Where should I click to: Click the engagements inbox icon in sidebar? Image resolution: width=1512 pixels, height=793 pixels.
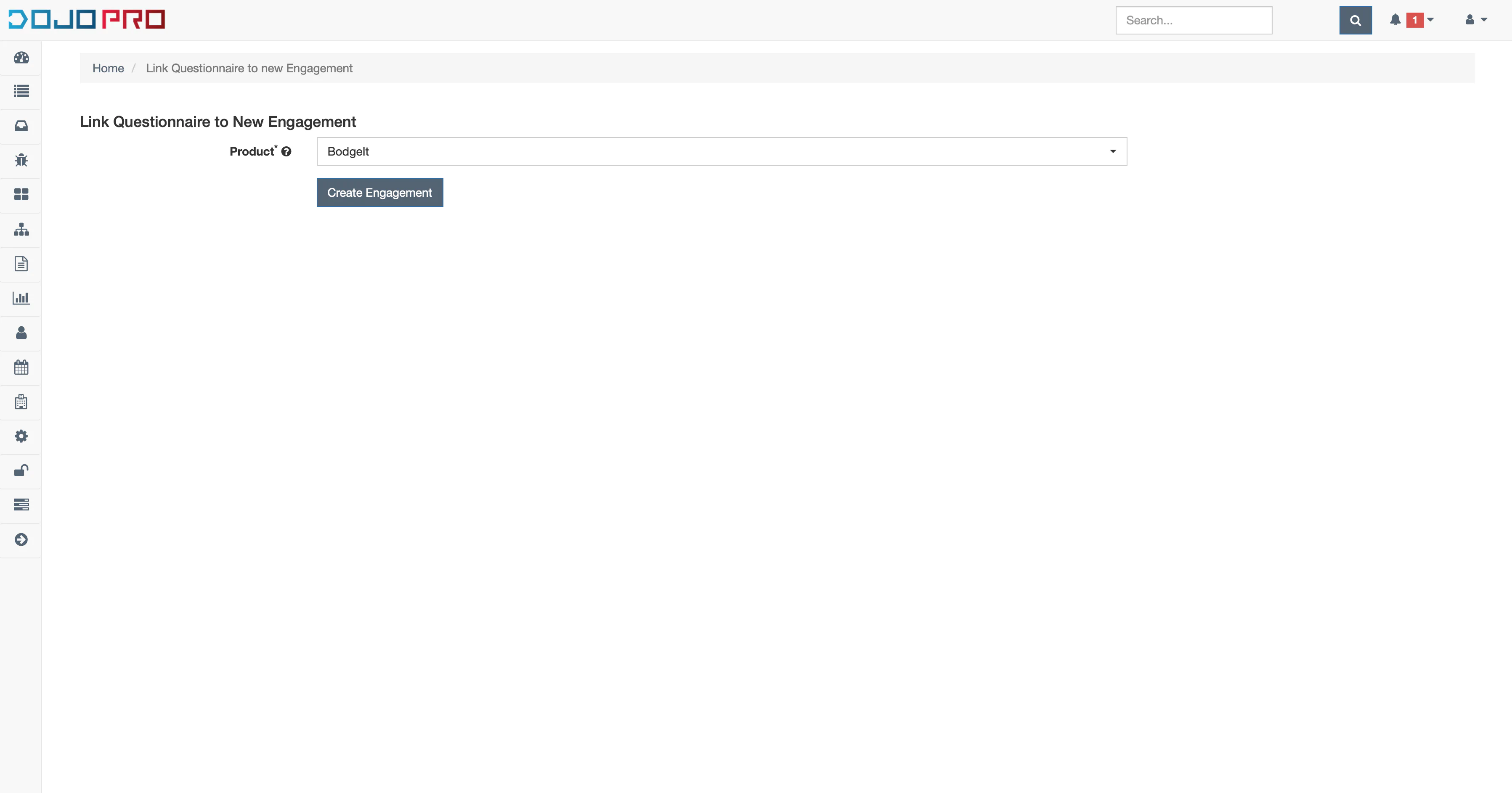point(21,126)
